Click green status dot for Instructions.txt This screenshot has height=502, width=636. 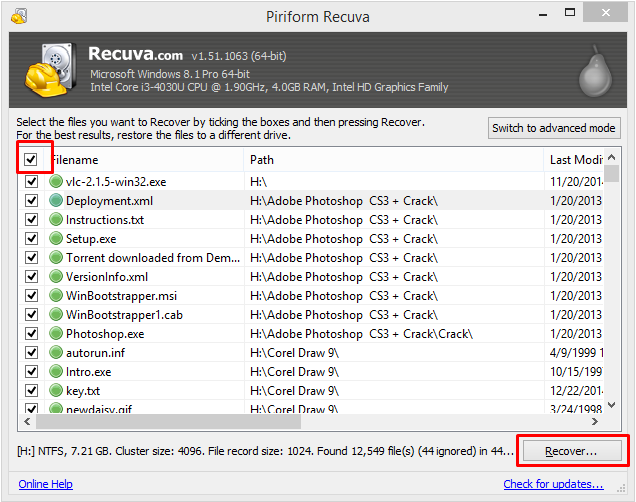(x=56, y=219)
